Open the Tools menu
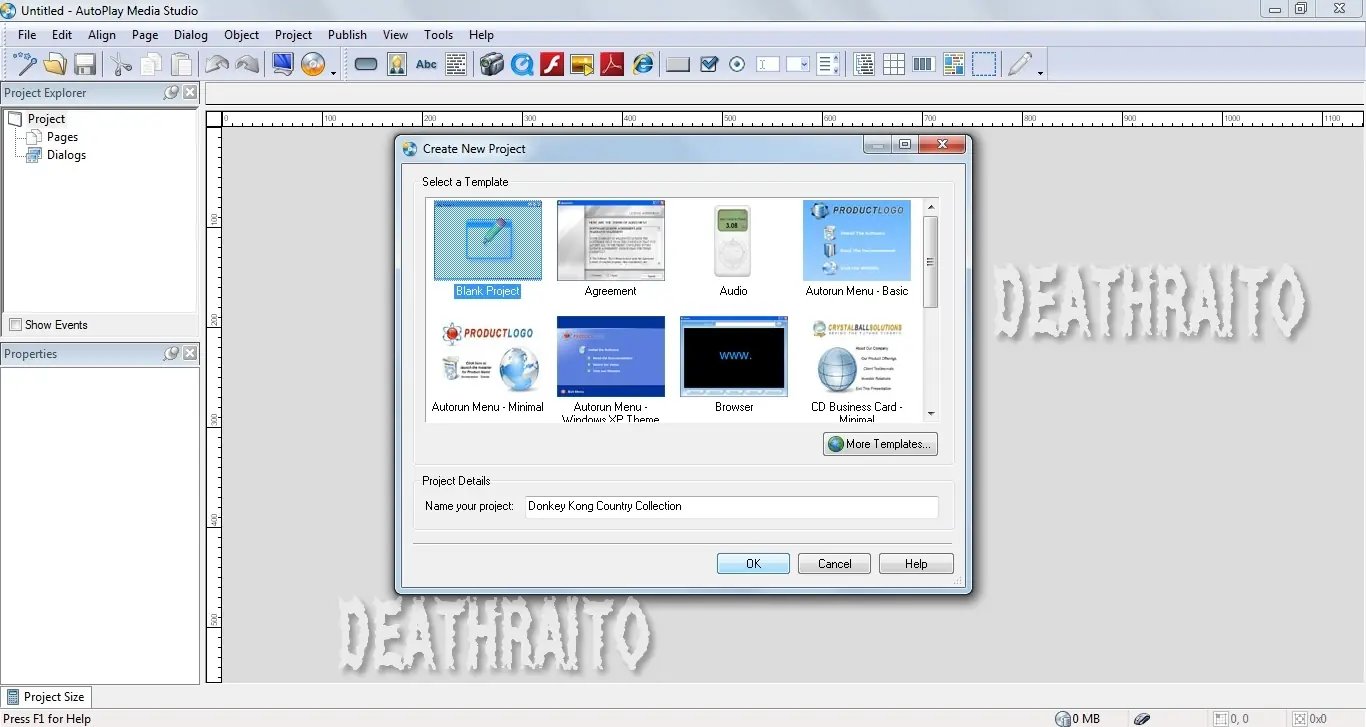The height and width of the screenshot is (727, 1366). [x=439, y=34]
